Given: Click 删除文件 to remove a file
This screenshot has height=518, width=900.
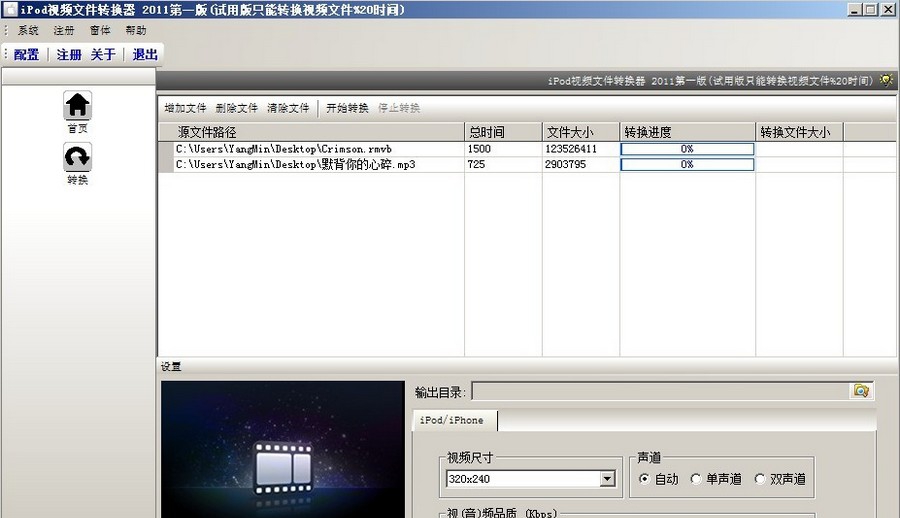Looking at the screenshot, I should 236,108.
